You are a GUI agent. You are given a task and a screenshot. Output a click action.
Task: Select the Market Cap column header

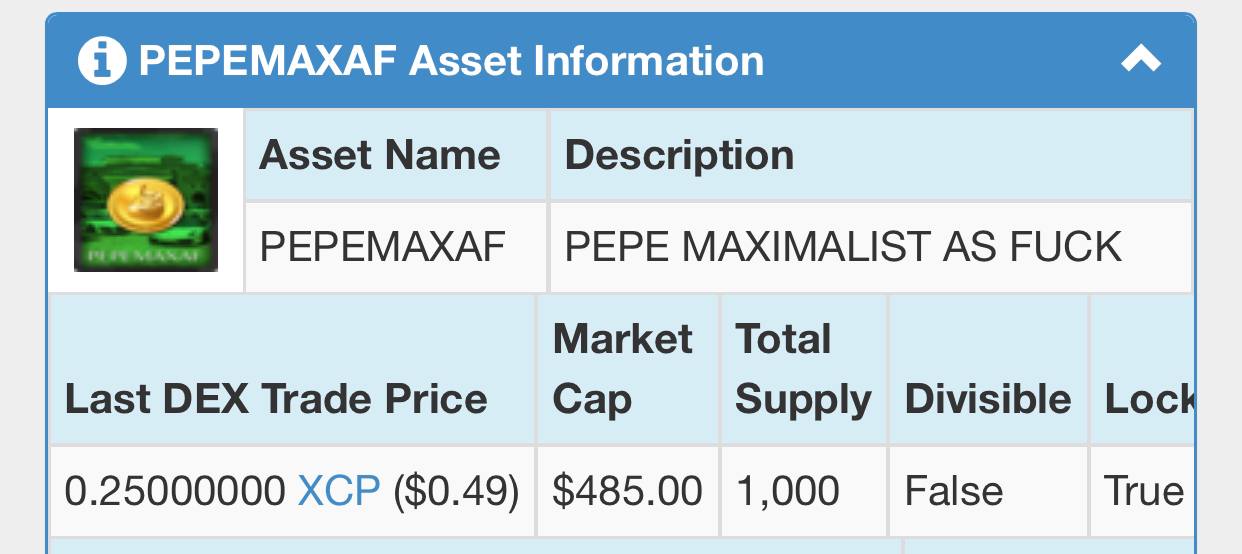coord(622,369)
